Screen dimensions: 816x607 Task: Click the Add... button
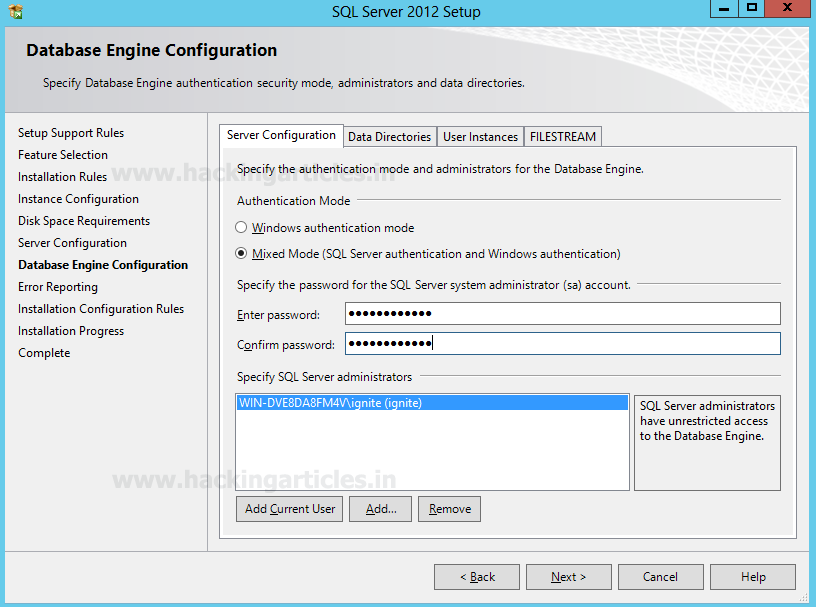point(380,509)
